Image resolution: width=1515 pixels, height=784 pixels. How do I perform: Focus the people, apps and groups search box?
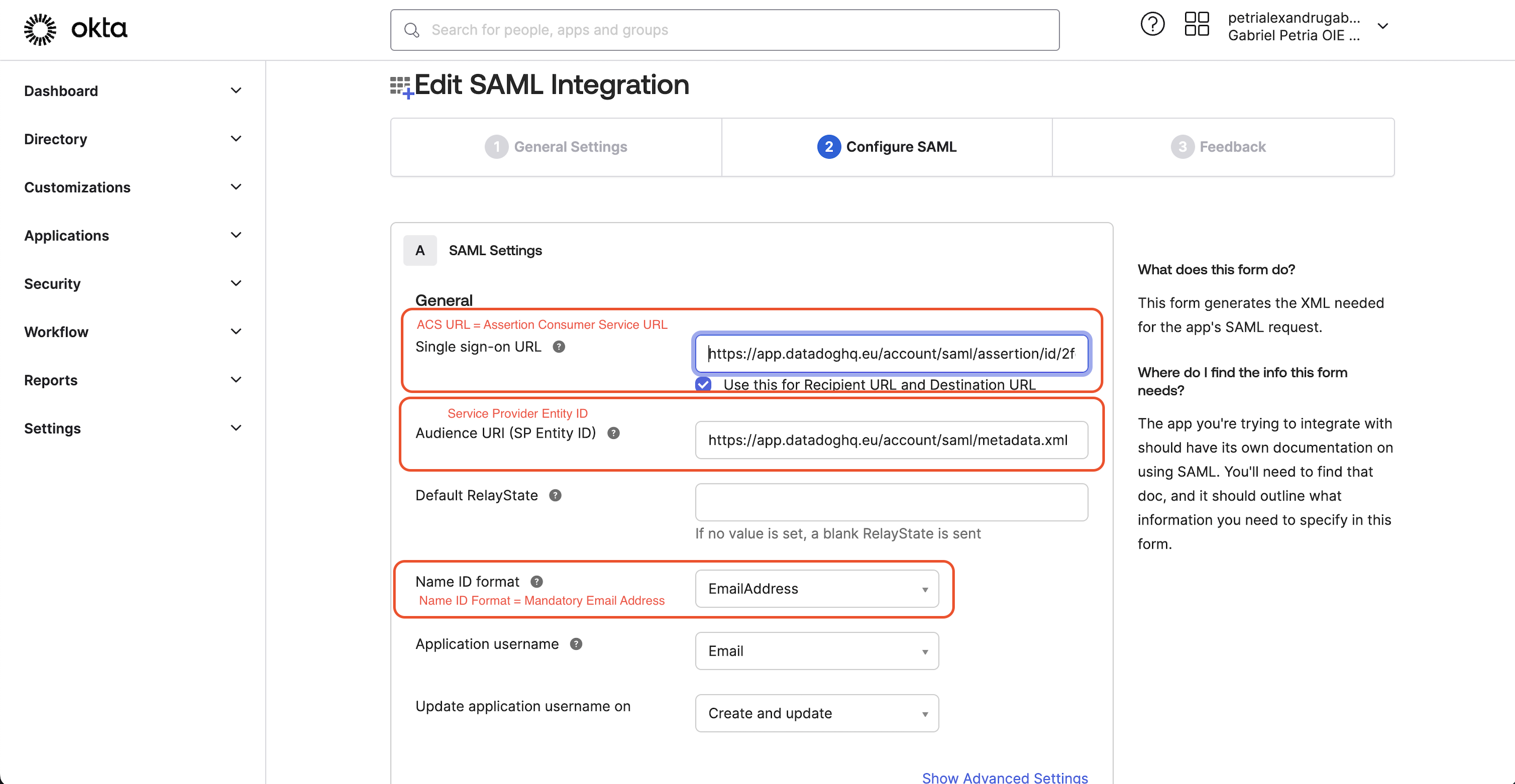tap(725, 30)
